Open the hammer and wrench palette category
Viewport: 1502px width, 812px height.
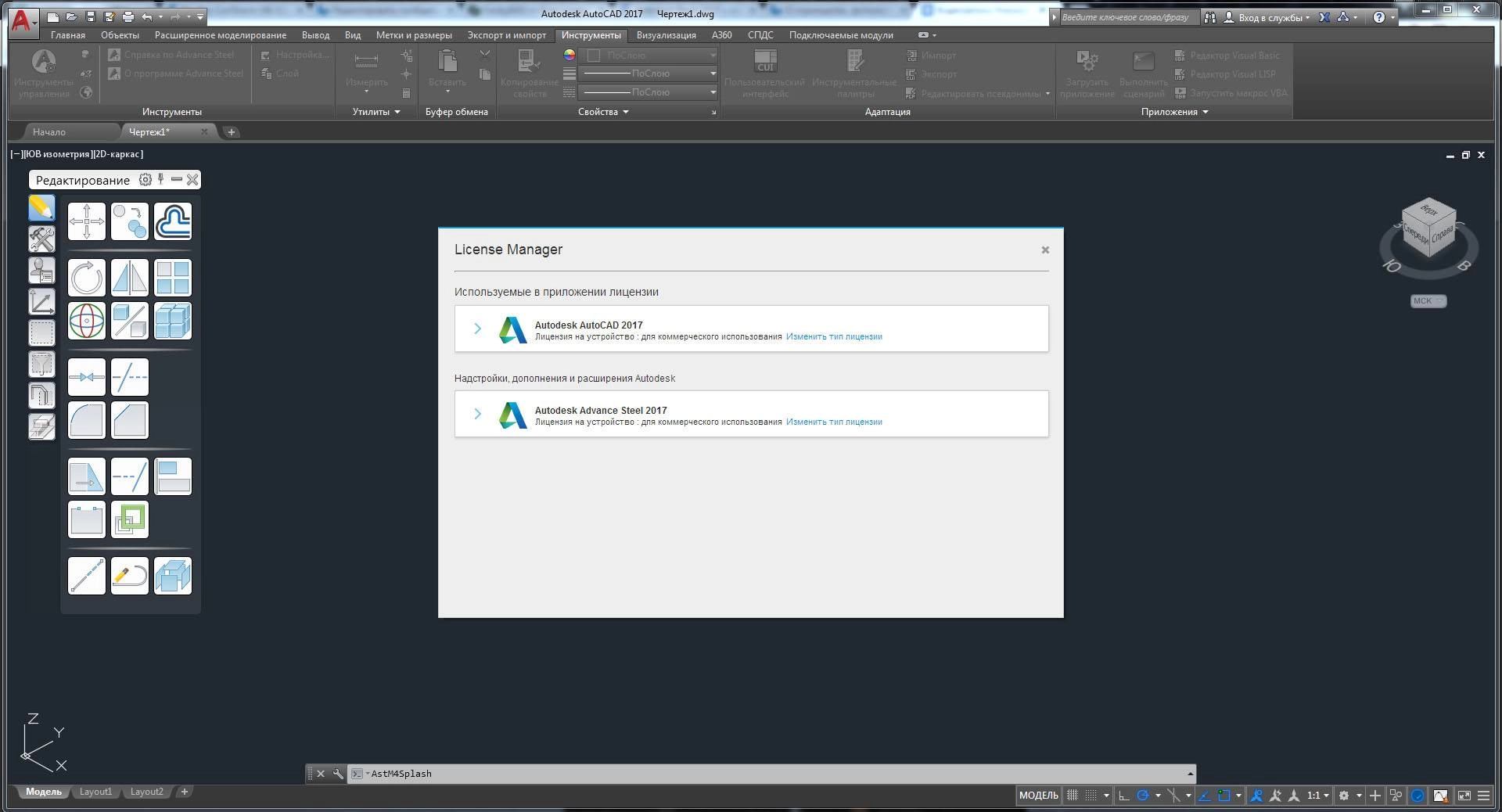pyautogui.click(x=41, y=239)
